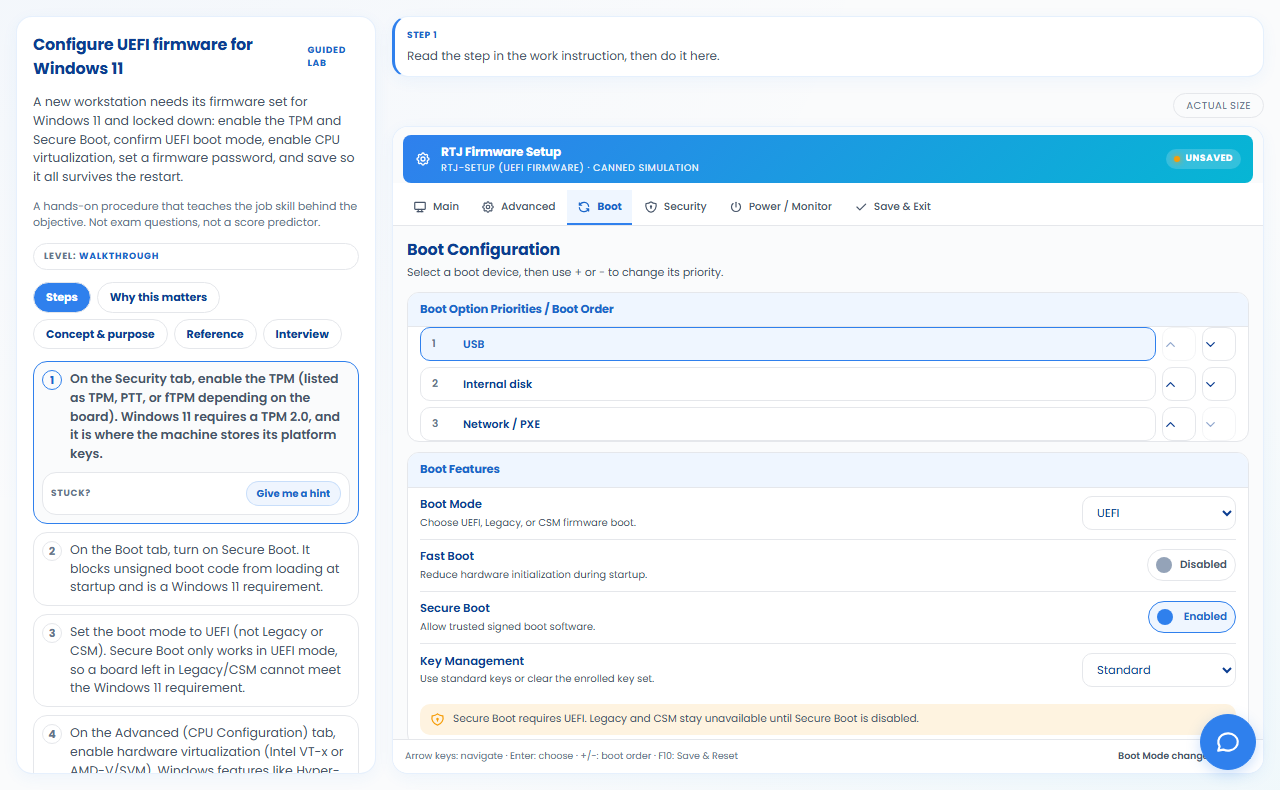
Task: Select the Steps pill
Action: point(62,297)
